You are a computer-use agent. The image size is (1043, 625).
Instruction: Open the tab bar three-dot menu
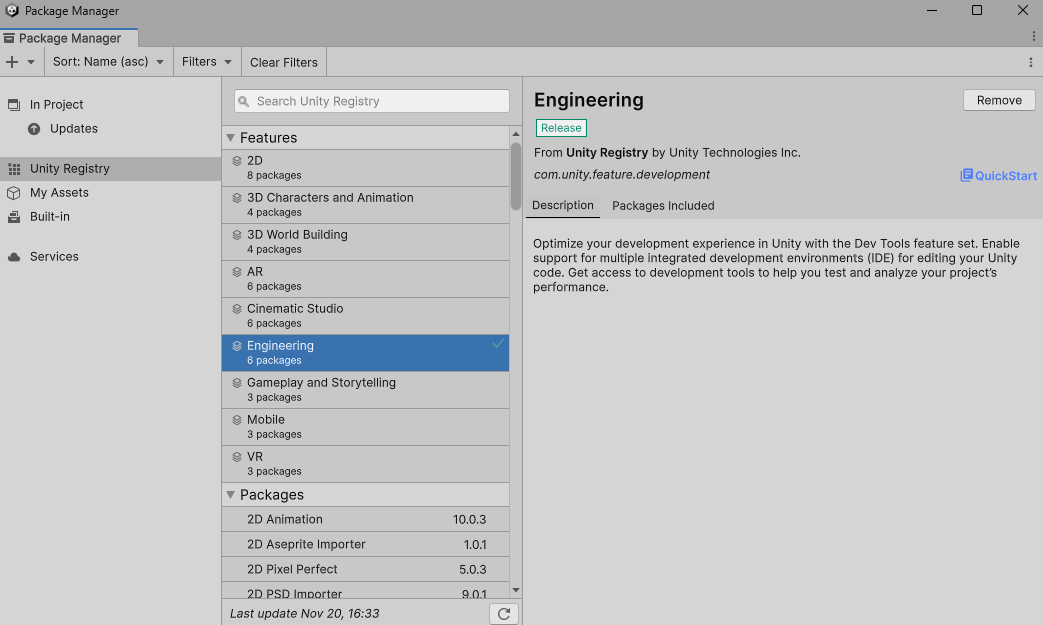1033,36
